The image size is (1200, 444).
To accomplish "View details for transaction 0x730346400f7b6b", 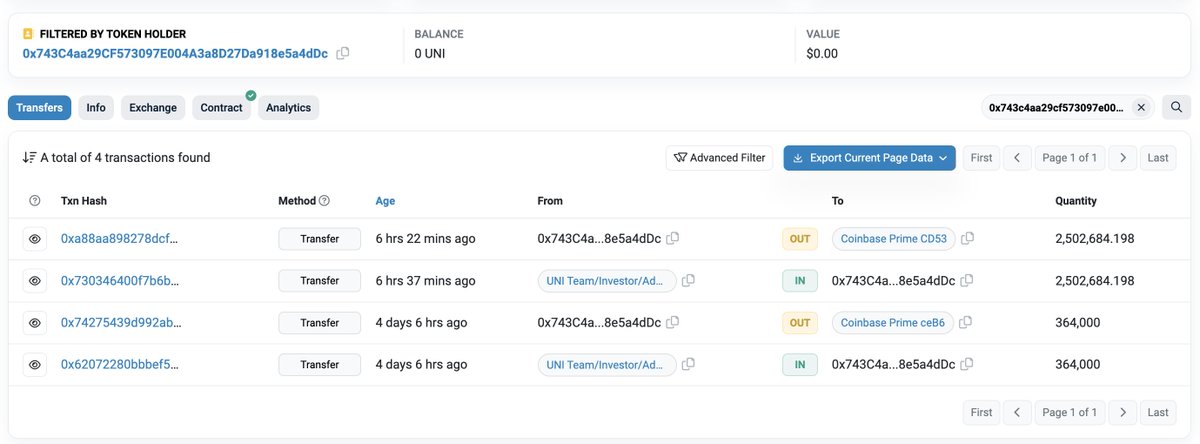I will coord(35,281).
